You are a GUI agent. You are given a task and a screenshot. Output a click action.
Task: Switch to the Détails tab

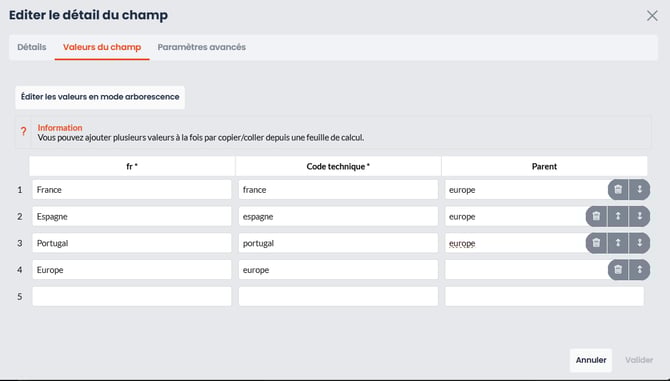[32, 47]
